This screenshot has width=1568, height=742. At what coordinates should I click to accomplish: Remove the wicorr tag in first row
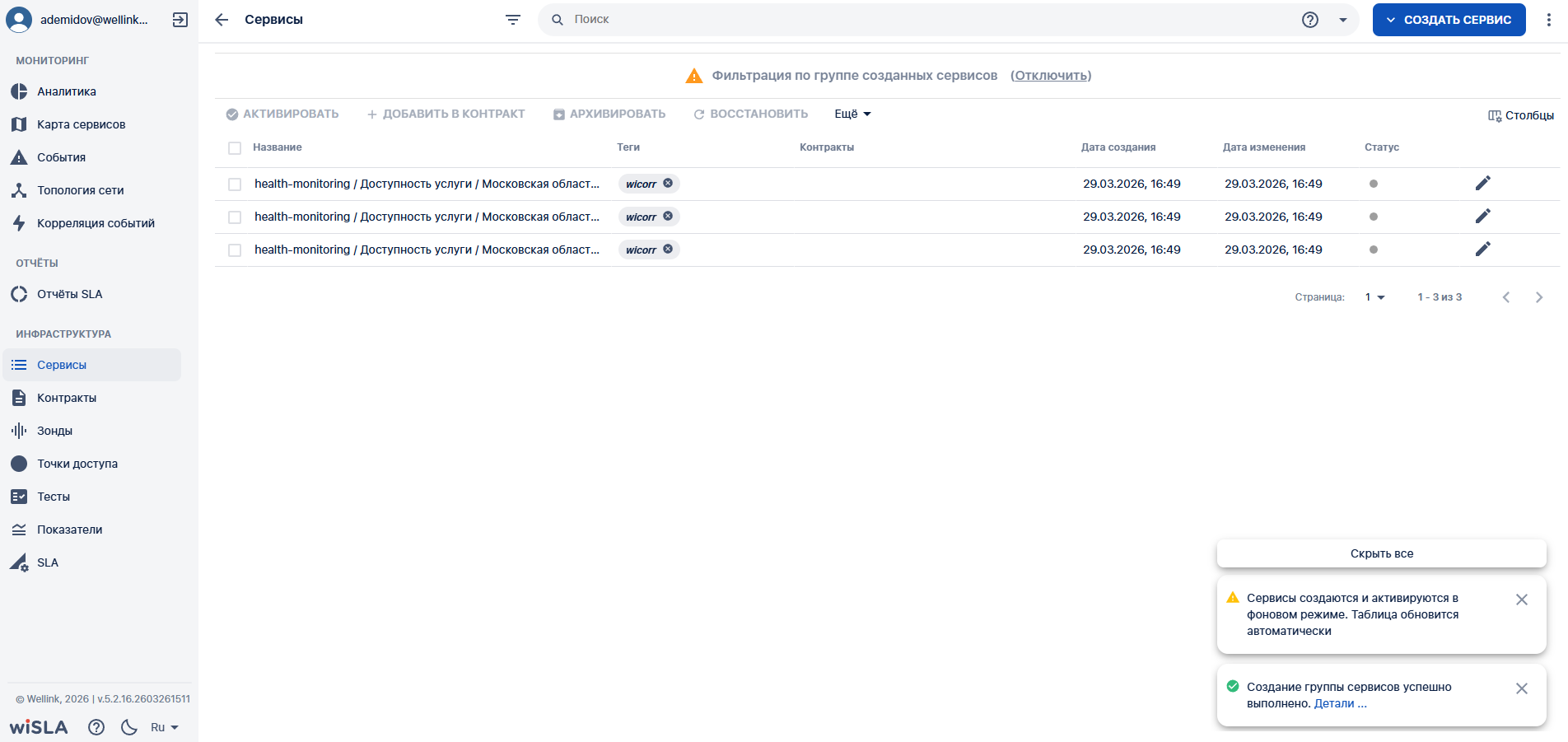pyautogui.click(x=668, y=183)
